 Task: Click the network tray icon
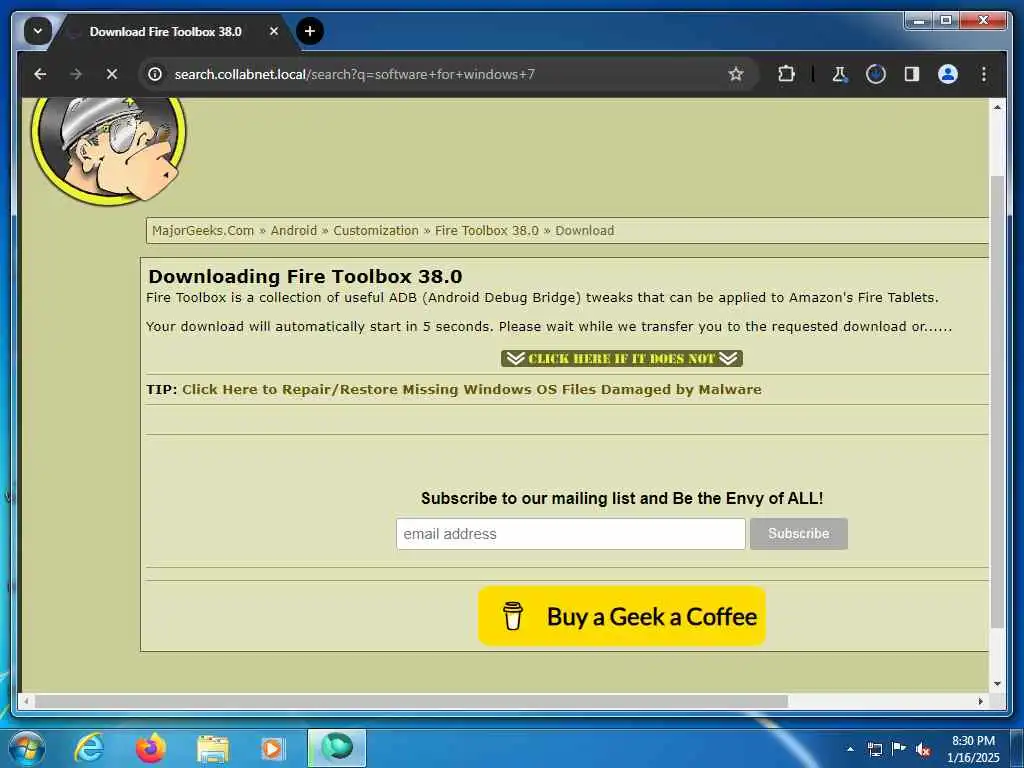point(874,749)
